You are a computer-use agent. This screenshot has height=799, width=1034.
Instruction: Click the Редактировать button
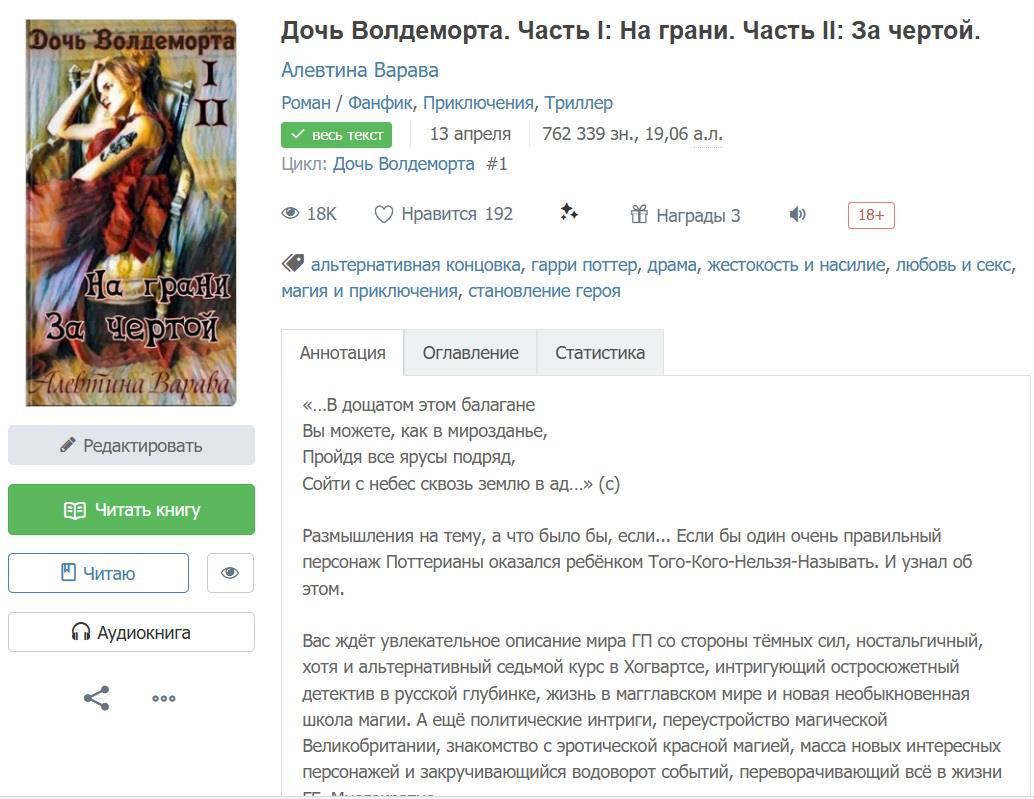point(131,445)
